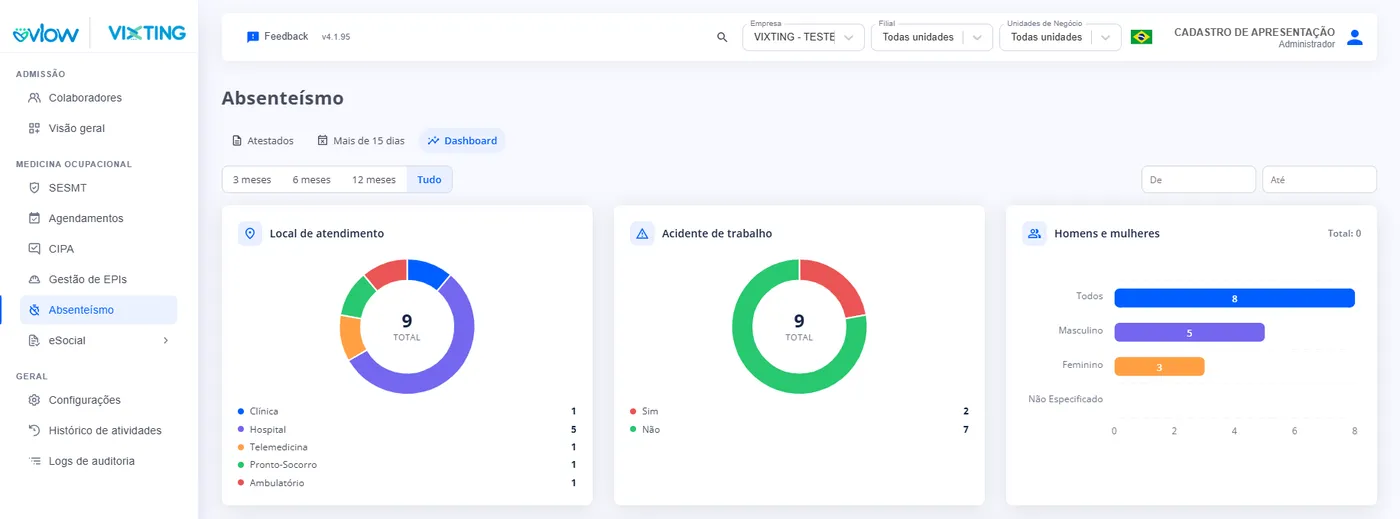This screenshot has width=1400, height=519.
Task: Click the eSocial document icon
Action: (x=34, y=340)
